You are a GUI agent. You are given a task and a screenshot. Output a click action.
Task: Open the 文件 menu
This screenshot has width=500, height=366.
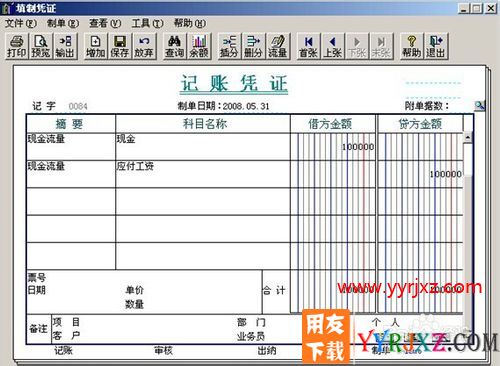tap(20, 23)
